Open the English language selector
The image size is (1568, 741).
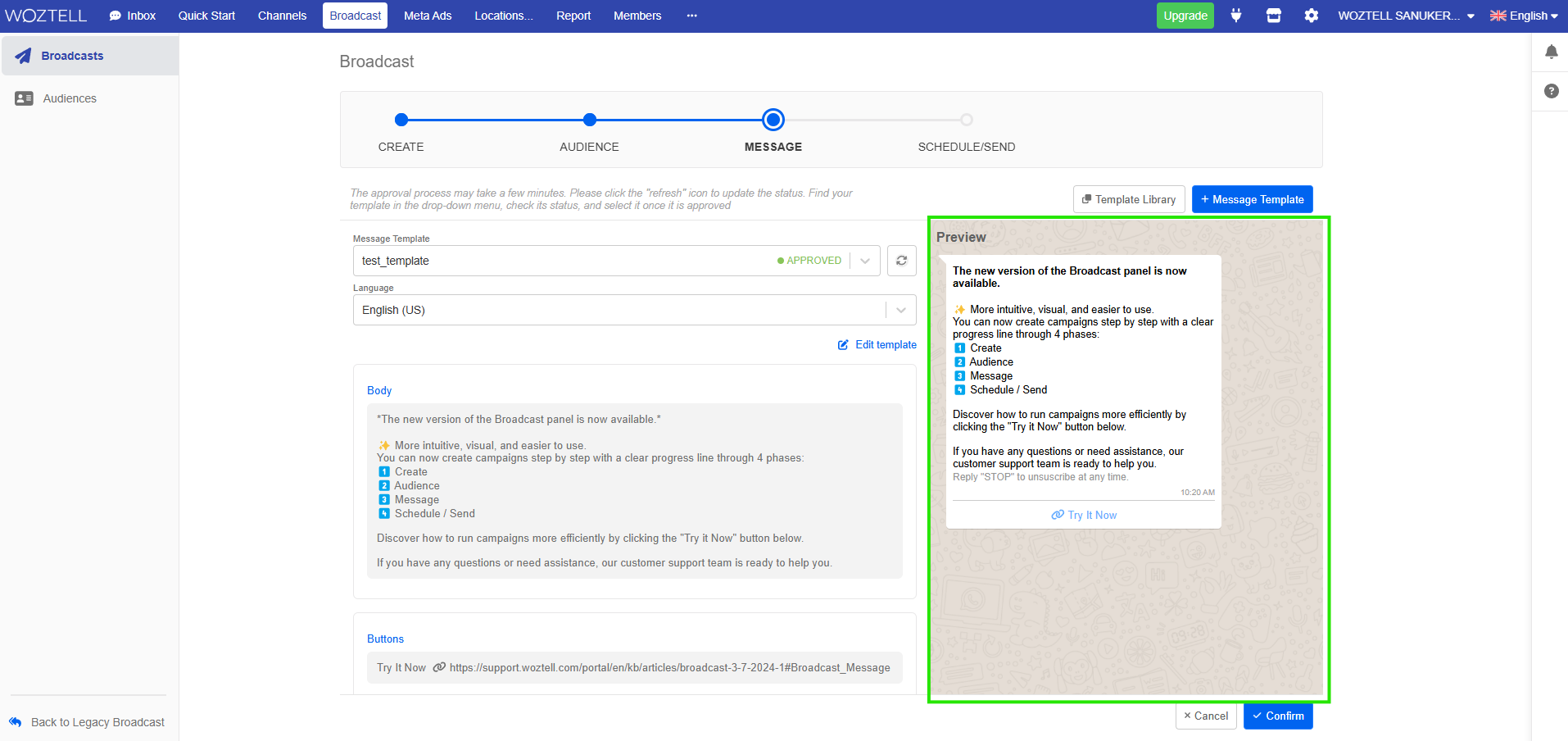[1524, 16]
